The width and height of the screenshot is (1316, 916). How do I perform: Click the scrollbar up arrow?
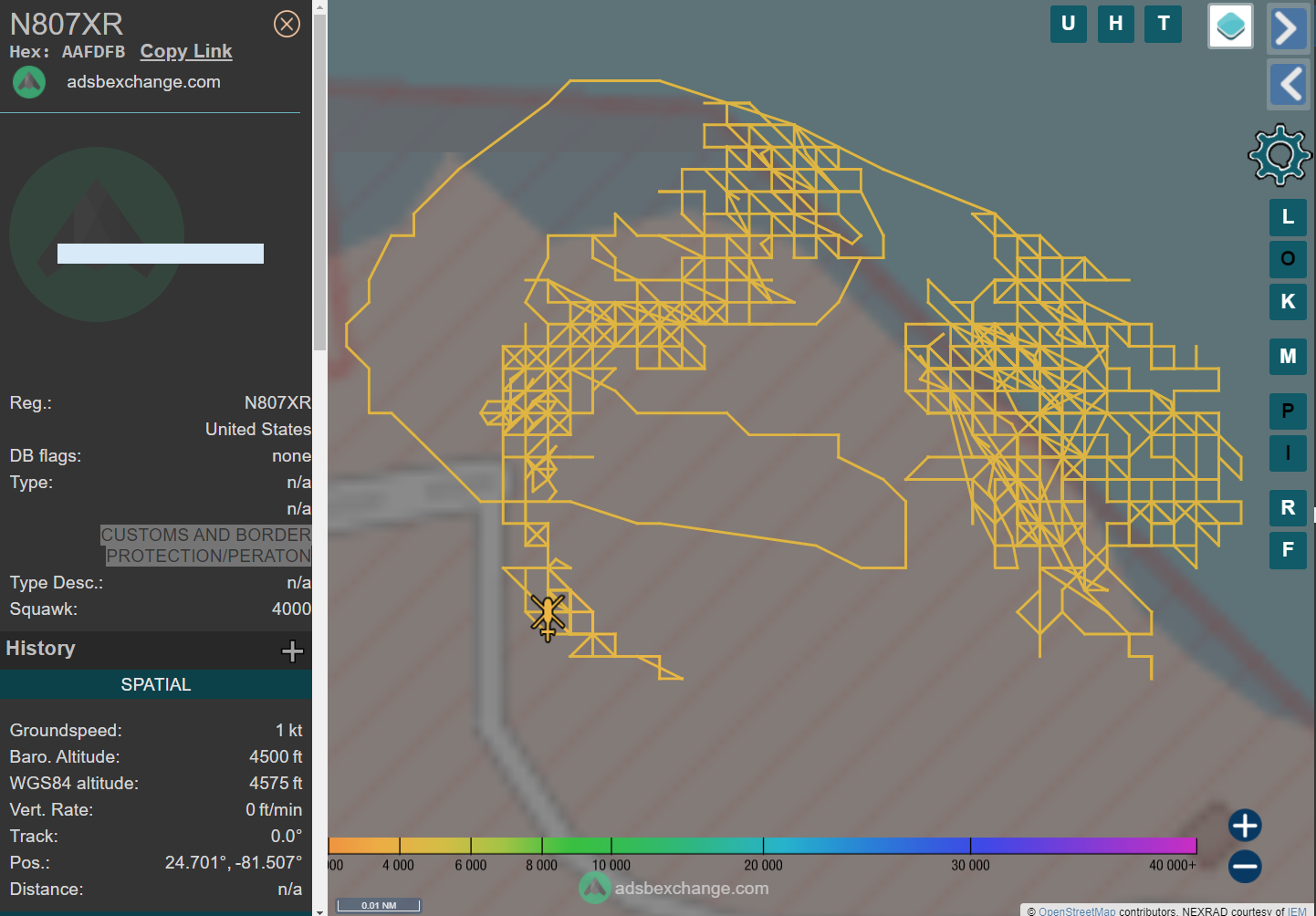click(x=319, y=6)
